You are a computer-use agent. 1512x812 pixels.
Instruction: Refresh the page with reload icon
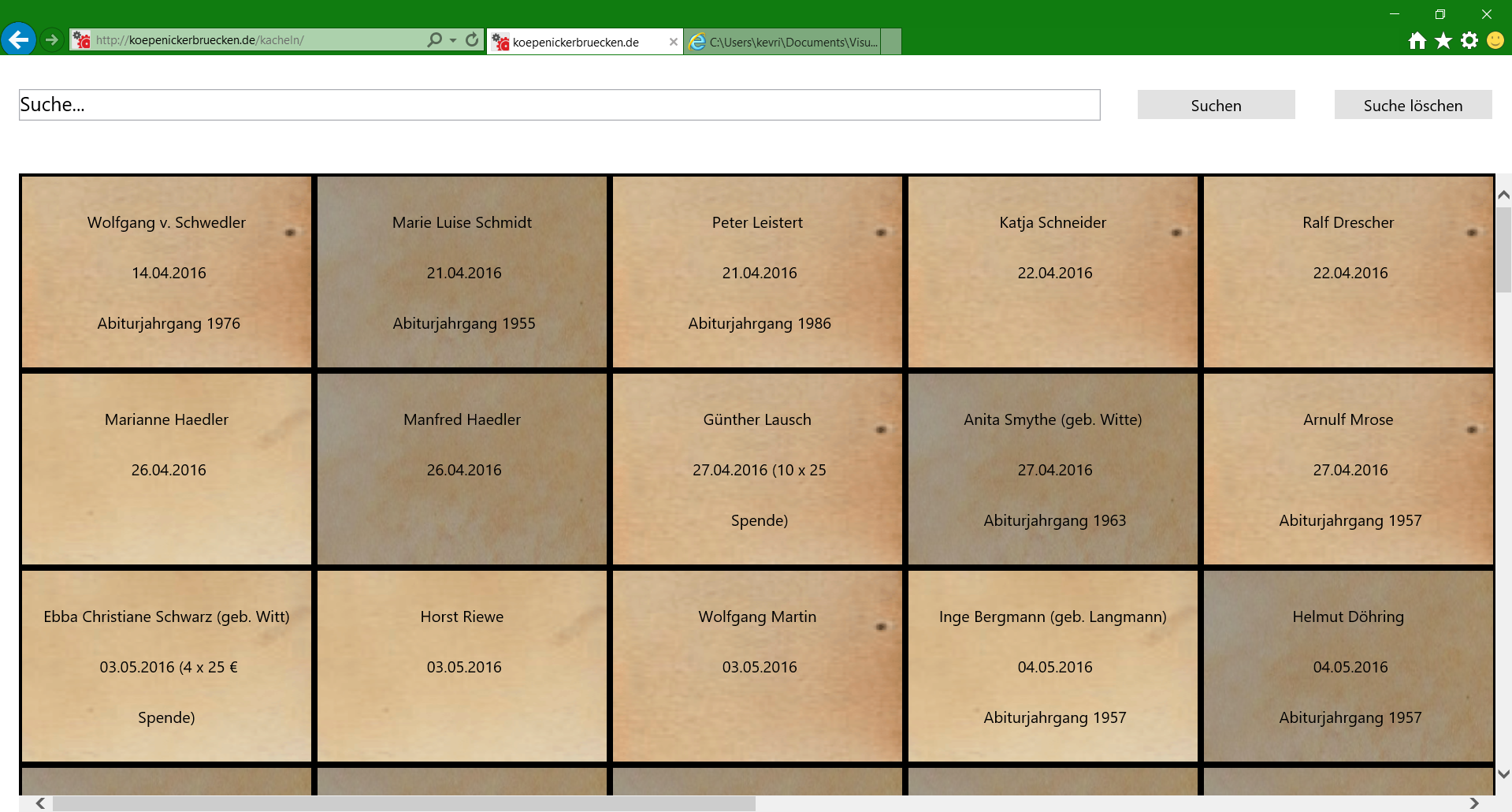tap(472, 39)
